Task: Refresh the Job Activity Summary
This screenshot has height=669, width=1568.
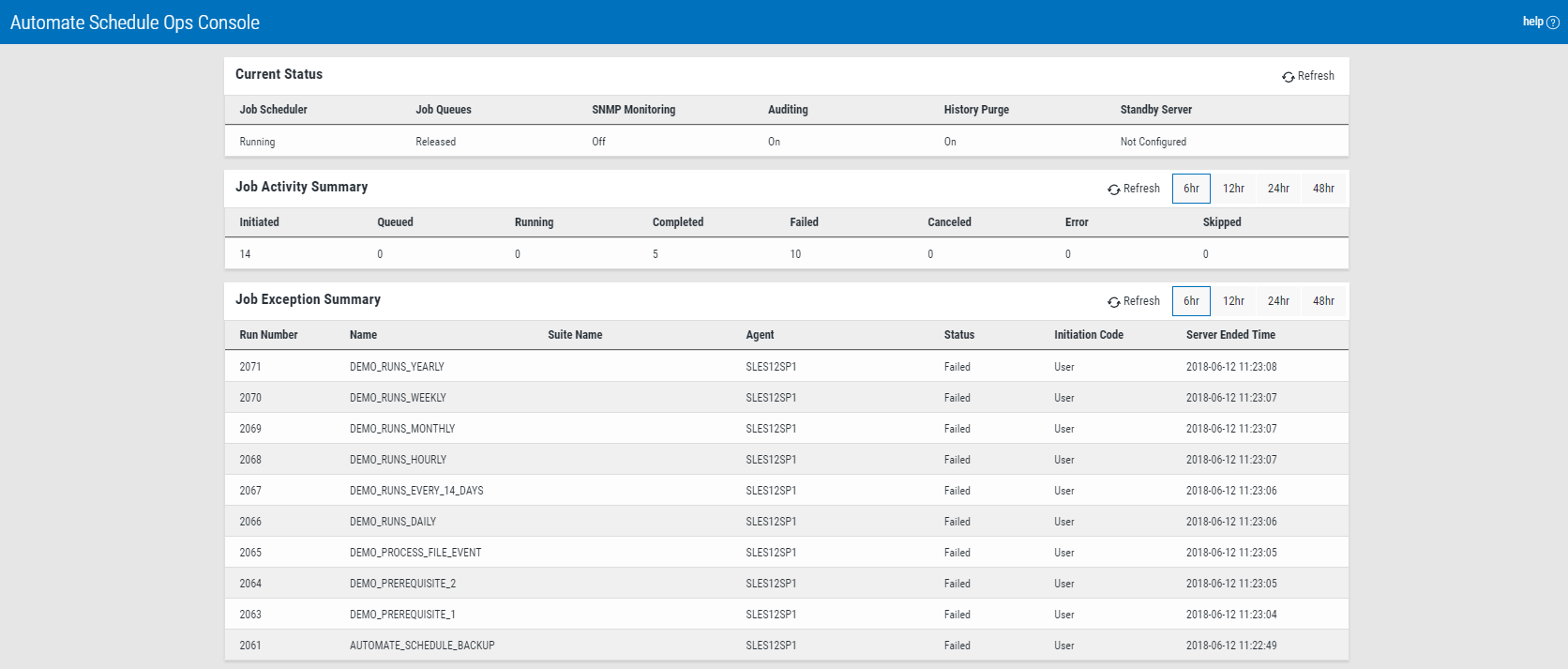Action: (x=1134, y=189)
